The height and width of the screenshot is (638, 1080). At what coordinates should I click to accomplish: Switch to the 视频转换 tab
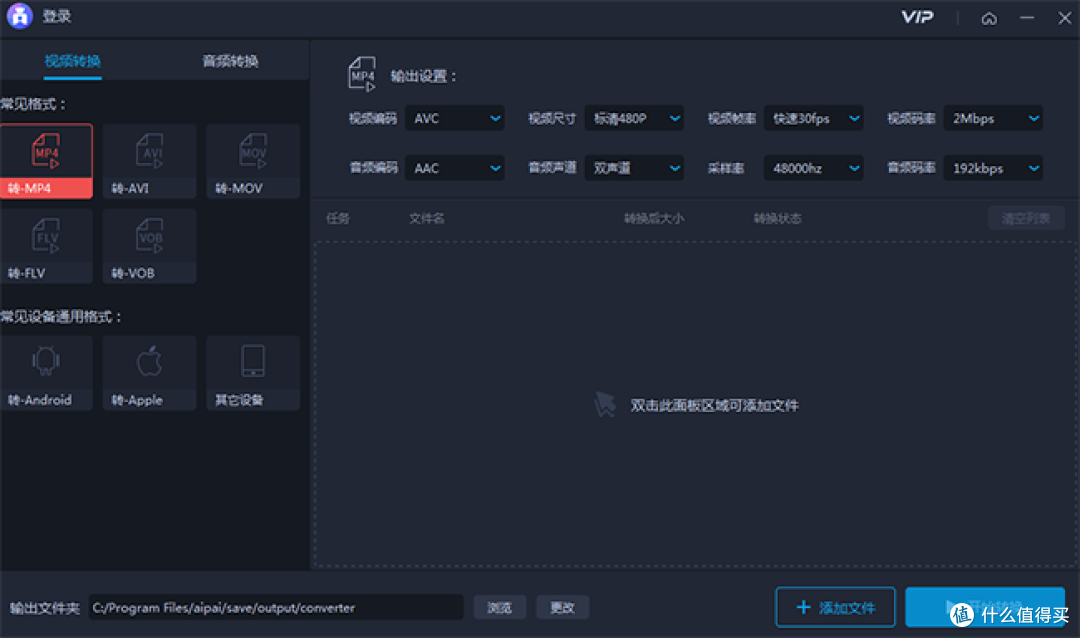point(72,61)
